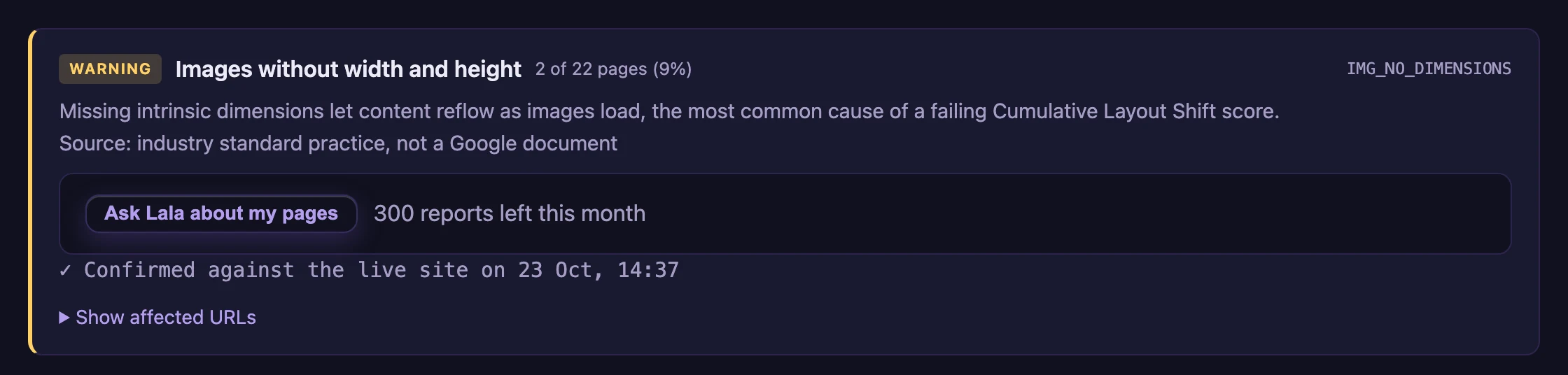Click the yellow WARNING severity badge

click(110, 69)
